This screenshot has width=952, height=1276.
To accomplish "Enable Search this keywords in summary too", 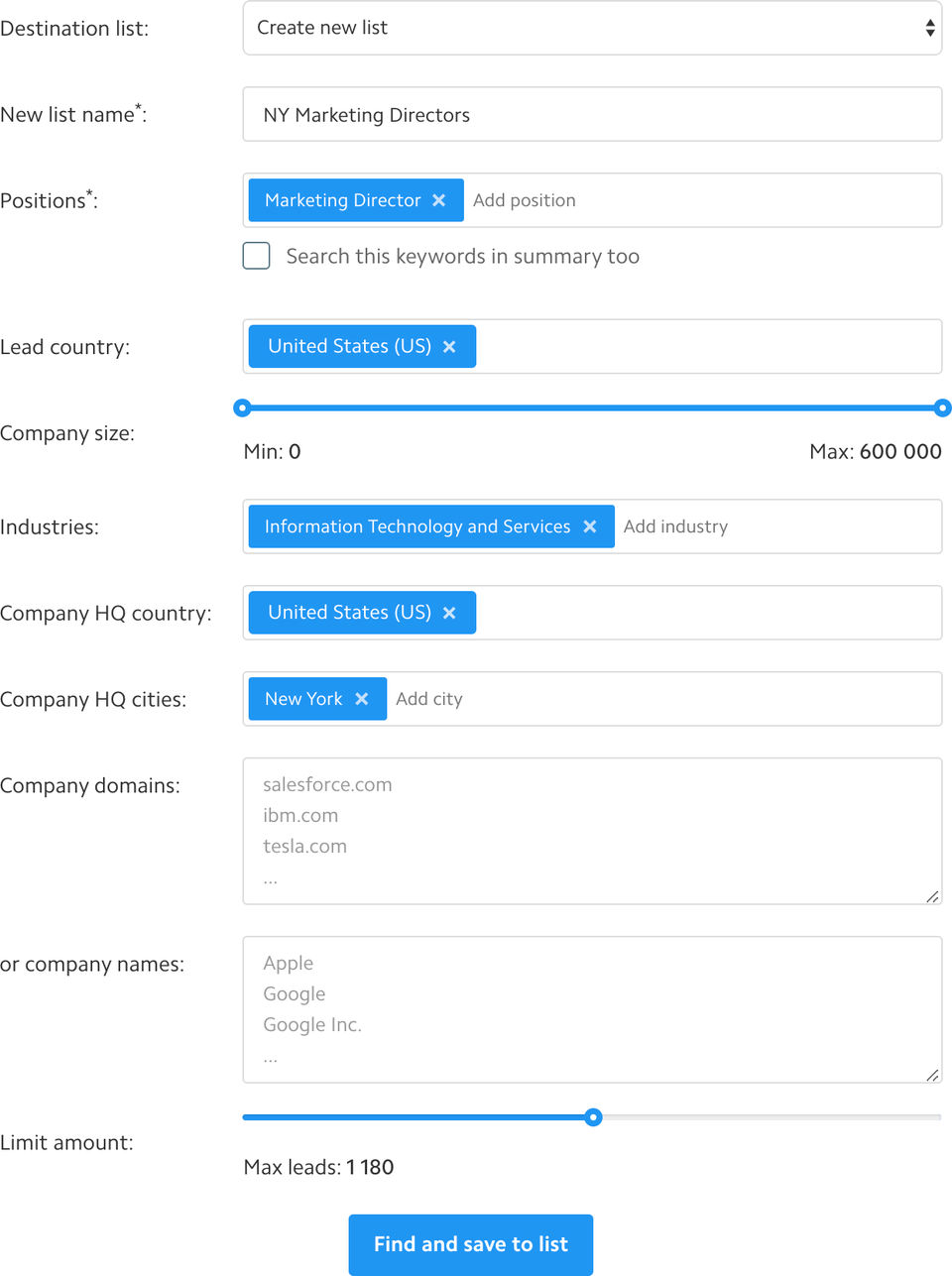I will (x=257, y=256).
